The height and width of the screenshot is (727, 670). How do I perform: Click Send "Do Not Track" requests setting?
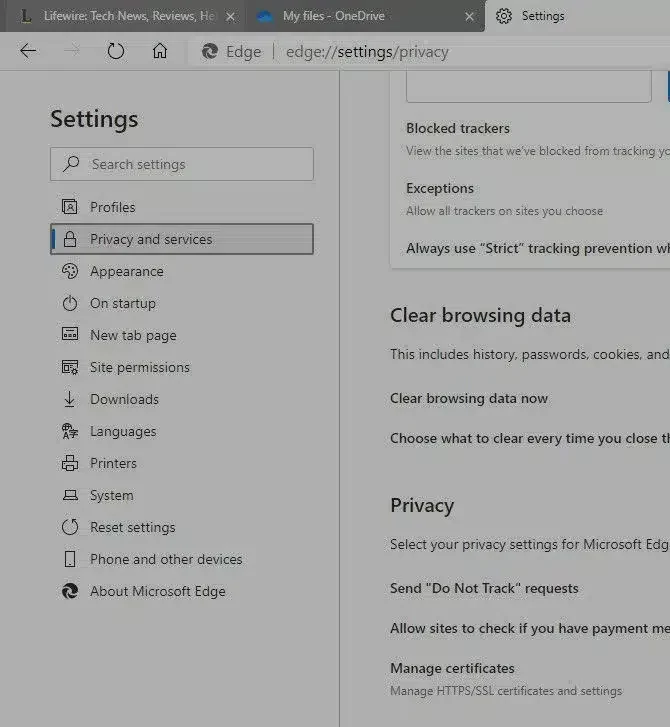pyautogui.click(x=484, y=588)
